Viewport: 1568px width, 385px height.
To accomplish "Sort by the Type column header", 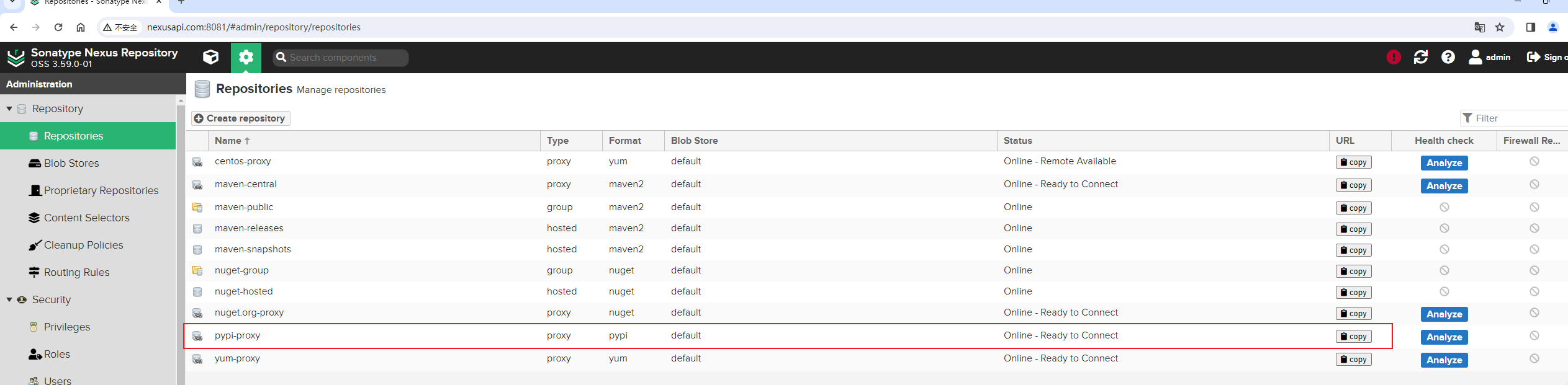I will point(571,141).
